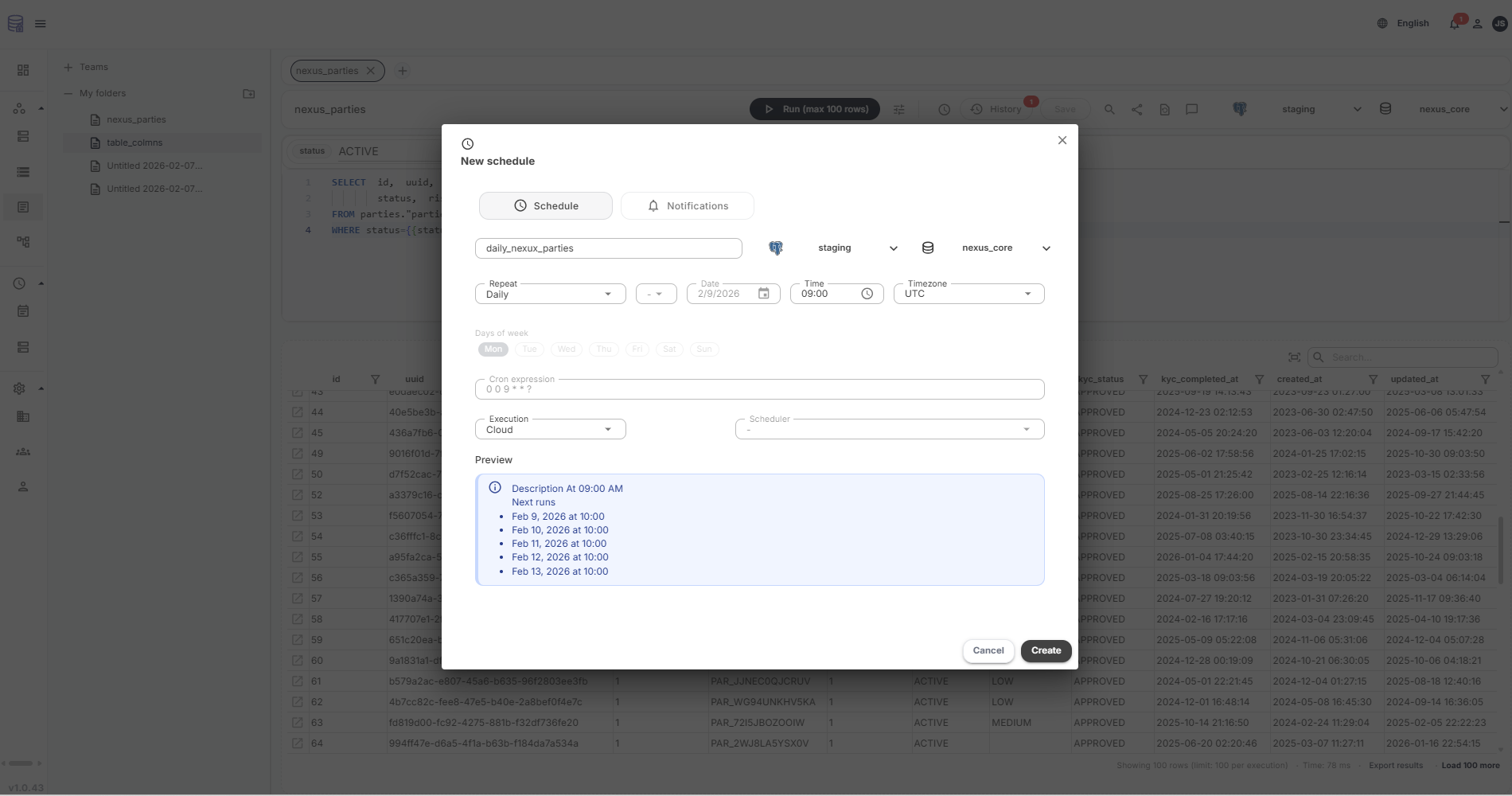Deselect Mon in the Days of week selector

[x=493, y=349]
